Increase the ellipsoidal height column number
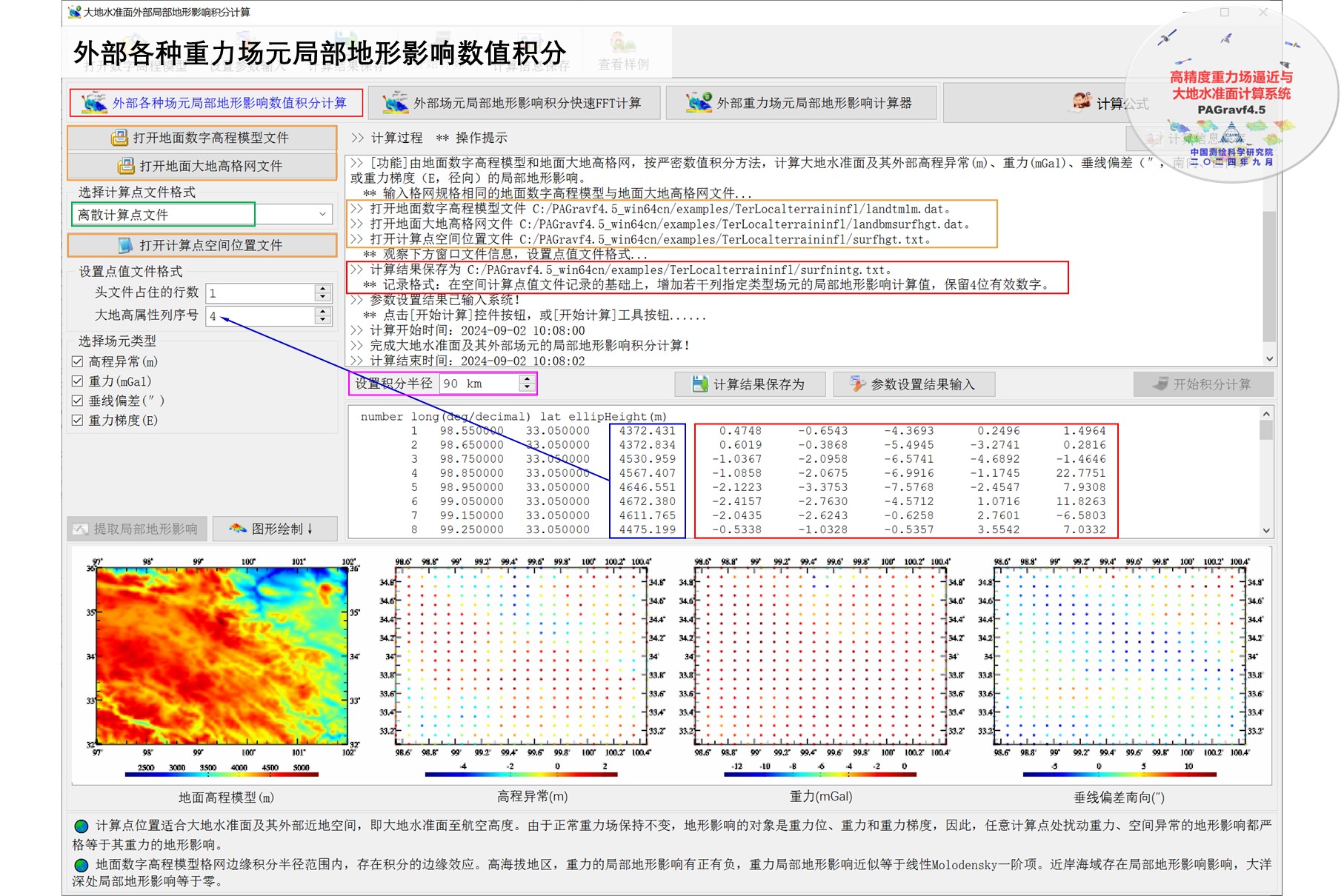The height and width of the screenshot is (896, 1344). (322, 312)
